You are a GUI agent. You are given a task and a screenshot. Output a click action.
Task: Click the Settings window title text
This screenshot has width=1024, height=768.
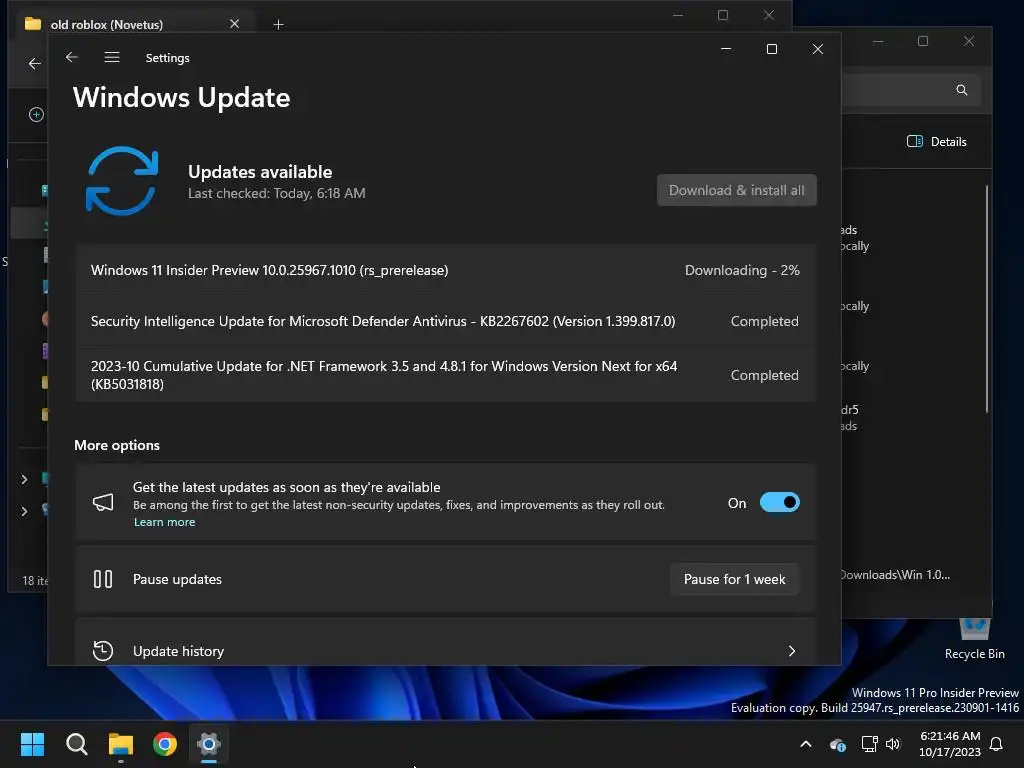[x=168, y=57]
